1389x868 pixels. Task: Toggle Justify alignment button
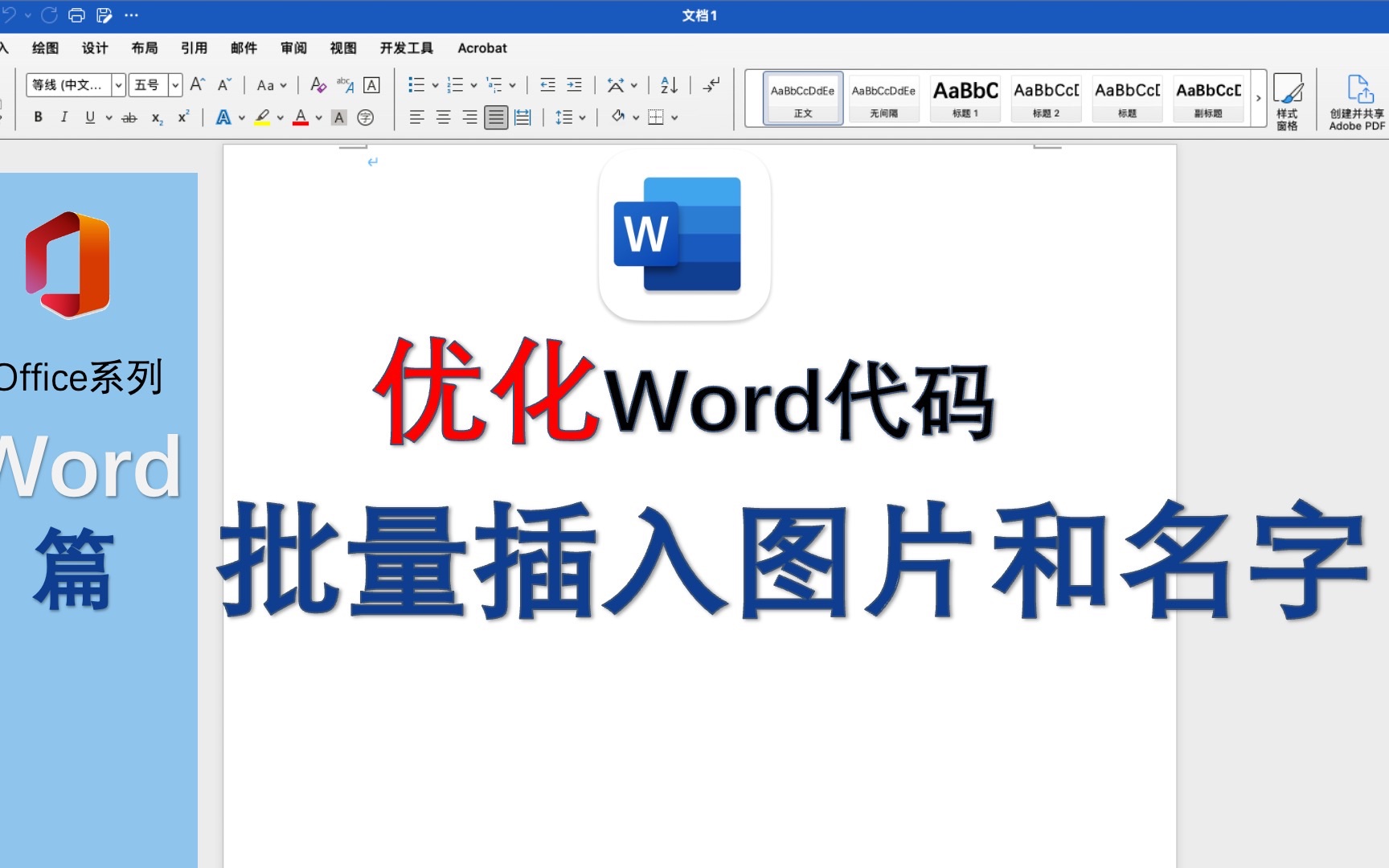pyautogui.click(x=496, y=117)
